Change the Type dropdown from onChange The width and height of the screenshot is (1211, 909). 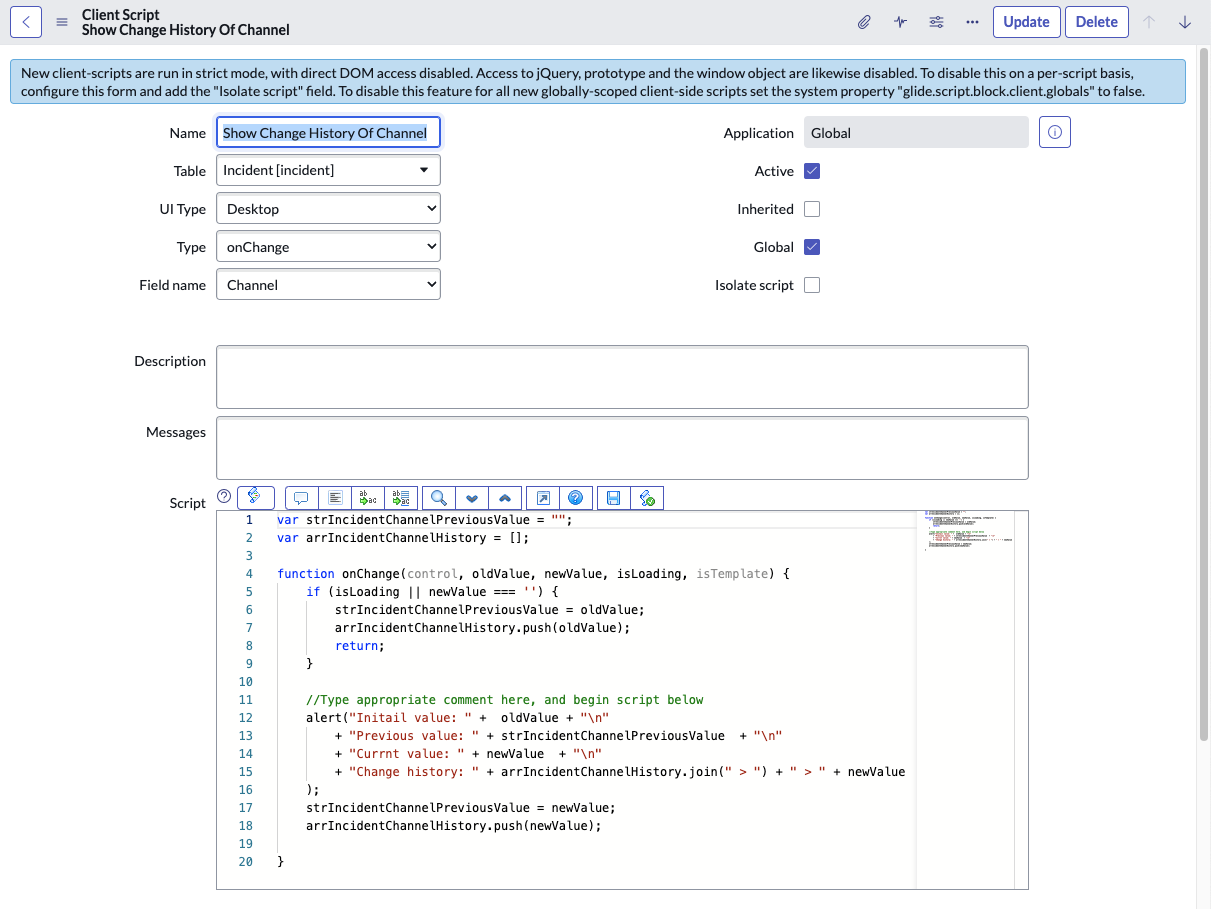328,246
